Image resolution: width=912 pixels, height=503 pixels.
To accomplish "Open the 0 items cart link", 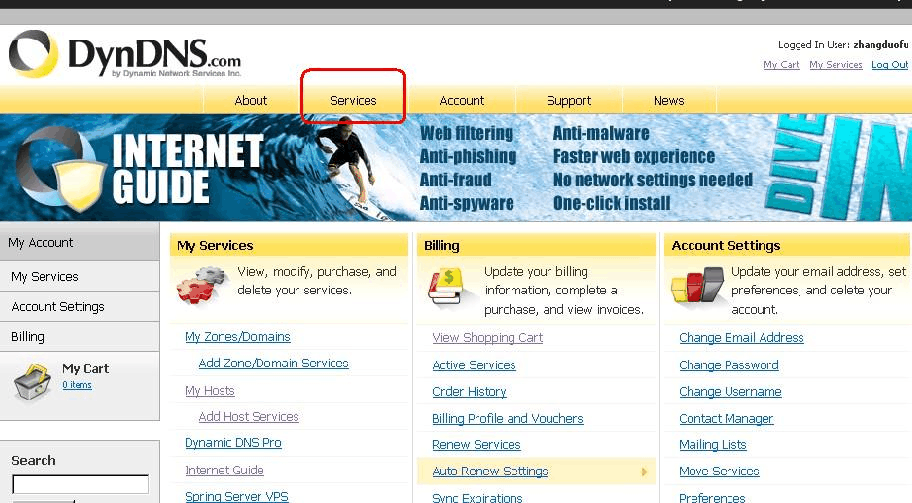I will (x=77, y=385).
